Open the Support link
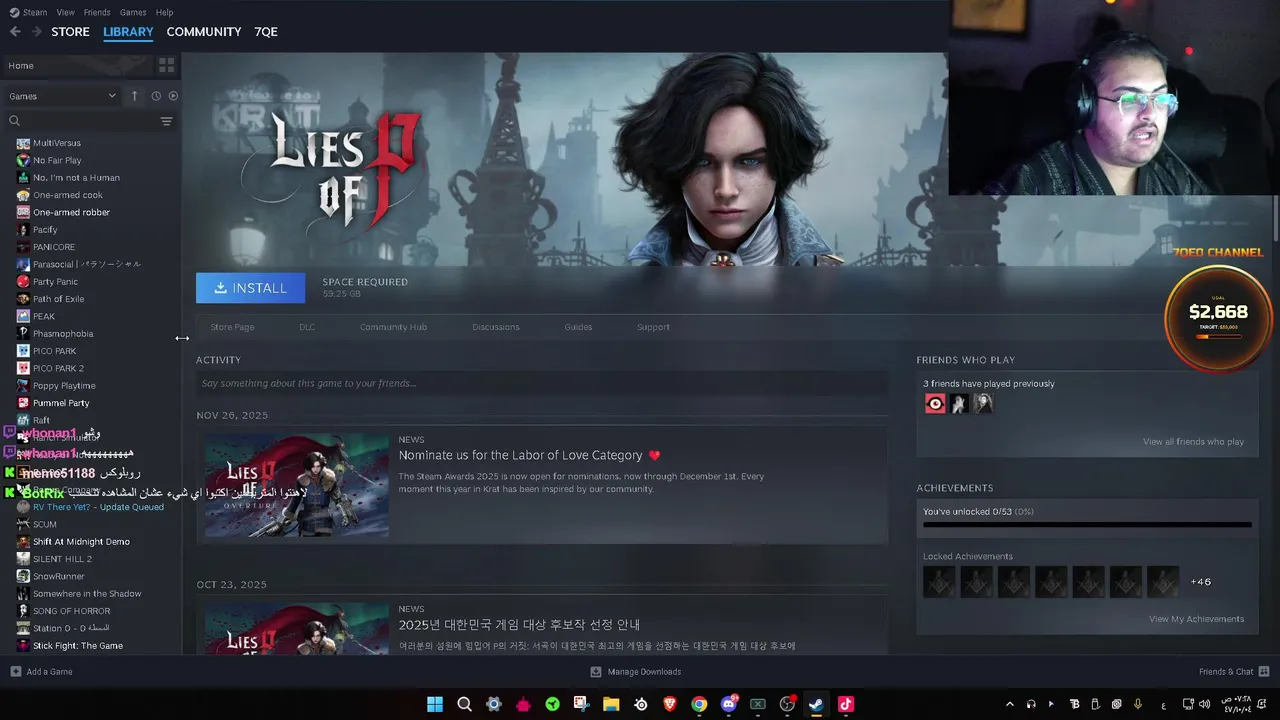 (653, 327)
